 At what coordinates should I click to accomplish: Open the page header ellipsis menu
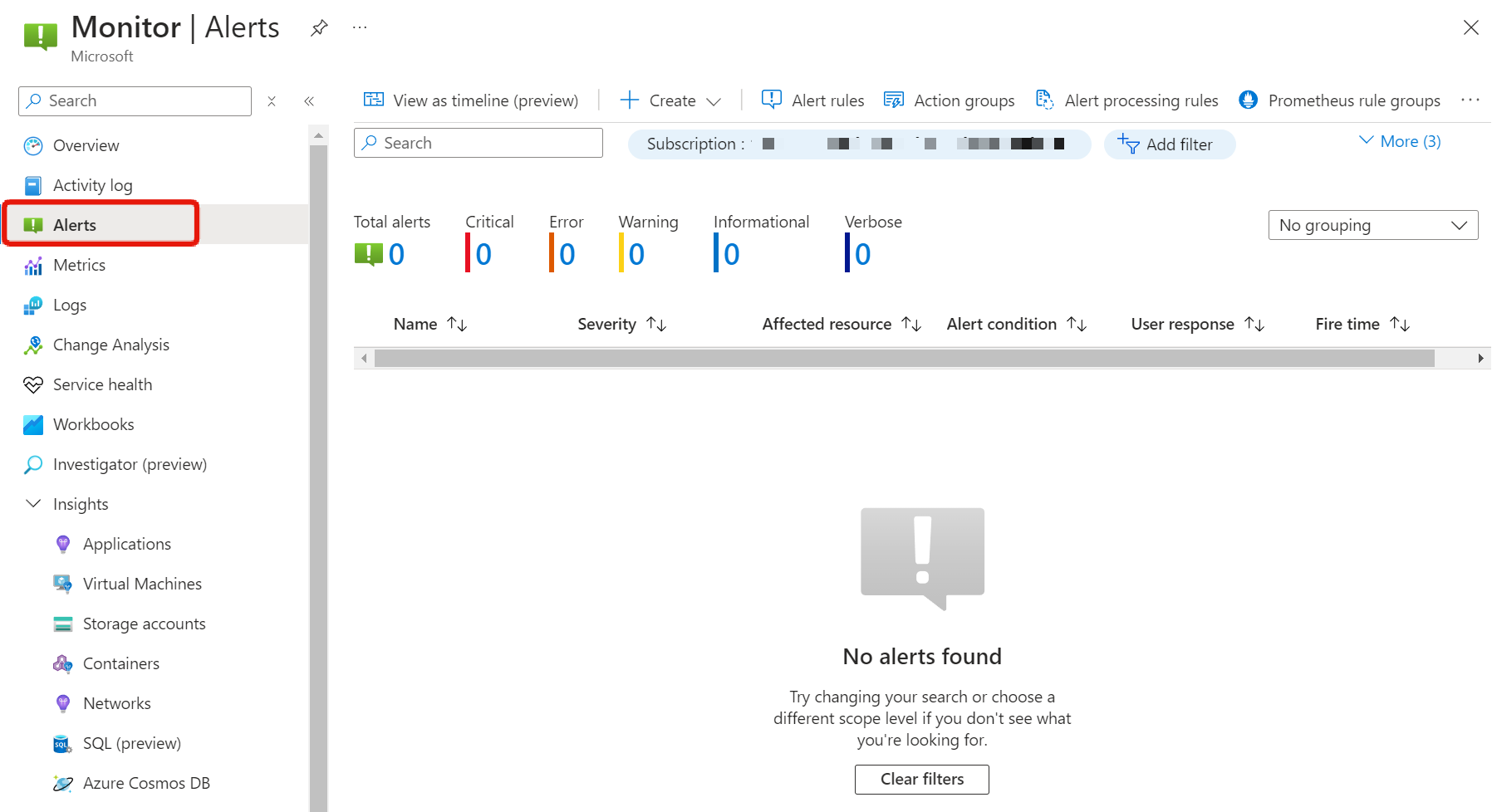tap(360, 27)
